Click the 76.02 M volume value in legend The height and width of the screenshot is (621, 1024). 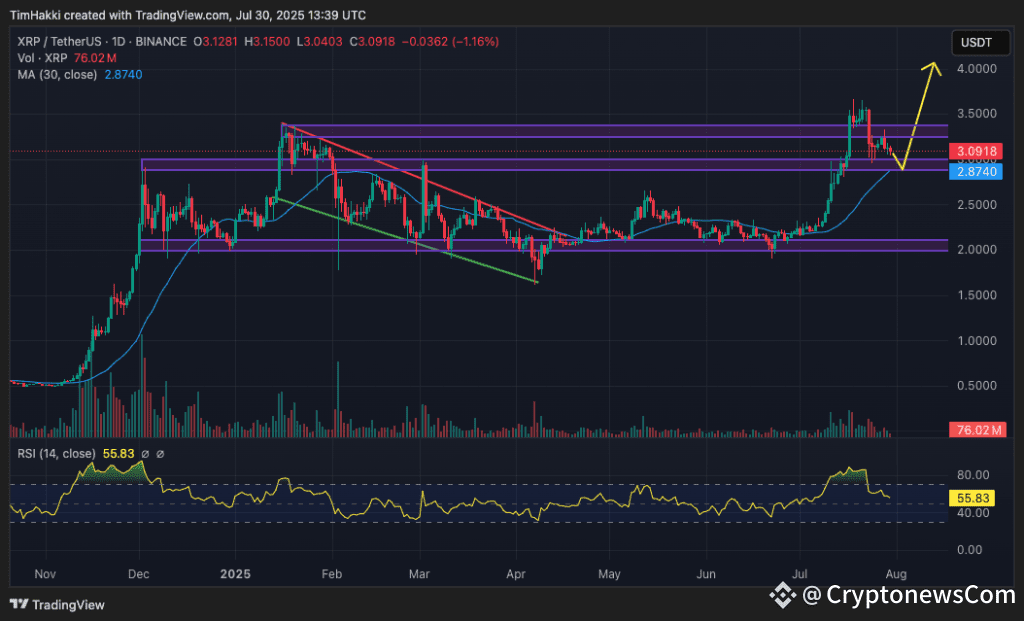[x=95, y=58]
